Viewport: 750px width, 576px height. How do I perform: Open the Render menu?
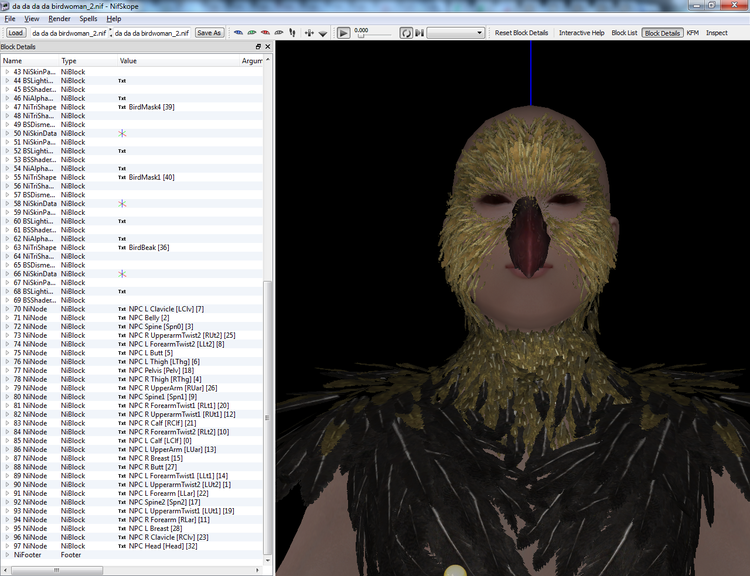click(x=59, y=19)
